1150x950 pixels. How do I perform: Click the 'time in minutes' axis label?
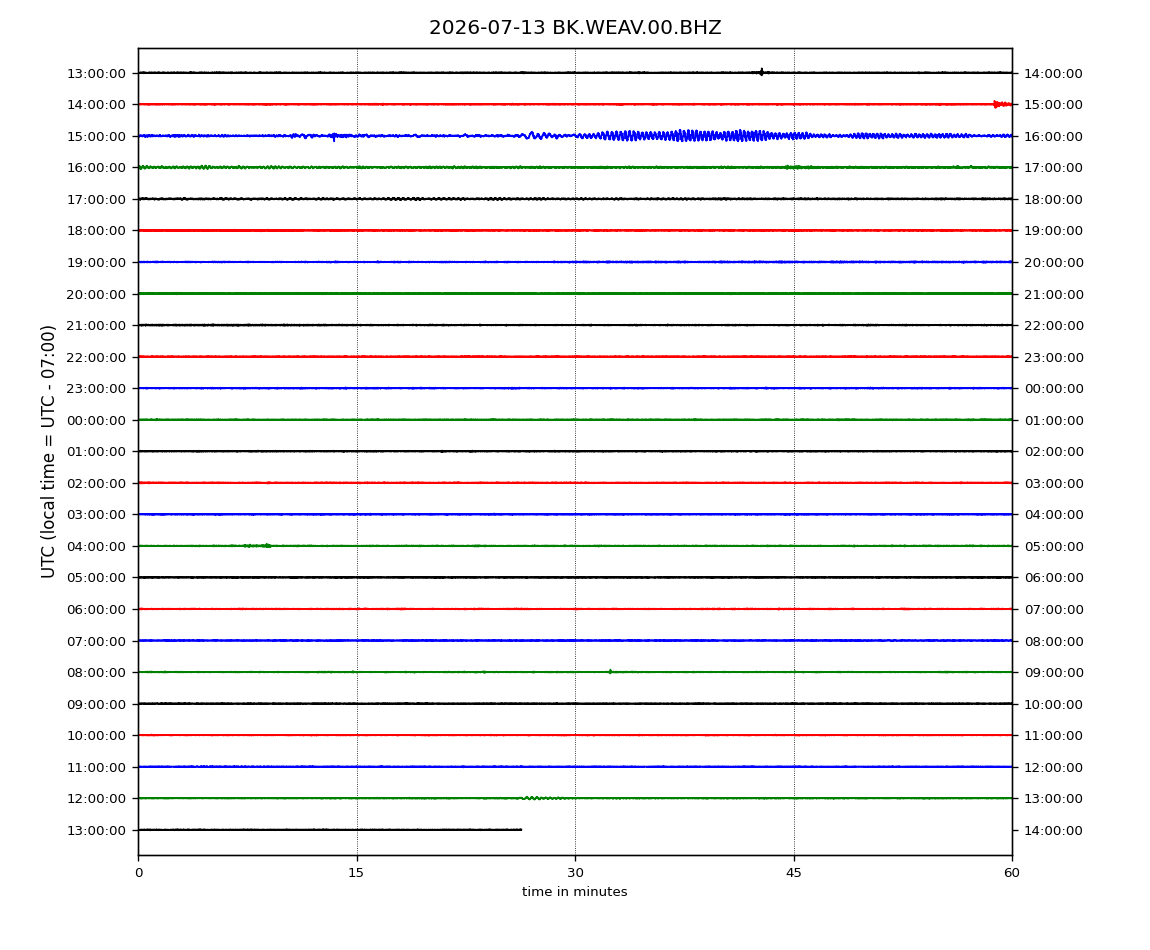574,892
